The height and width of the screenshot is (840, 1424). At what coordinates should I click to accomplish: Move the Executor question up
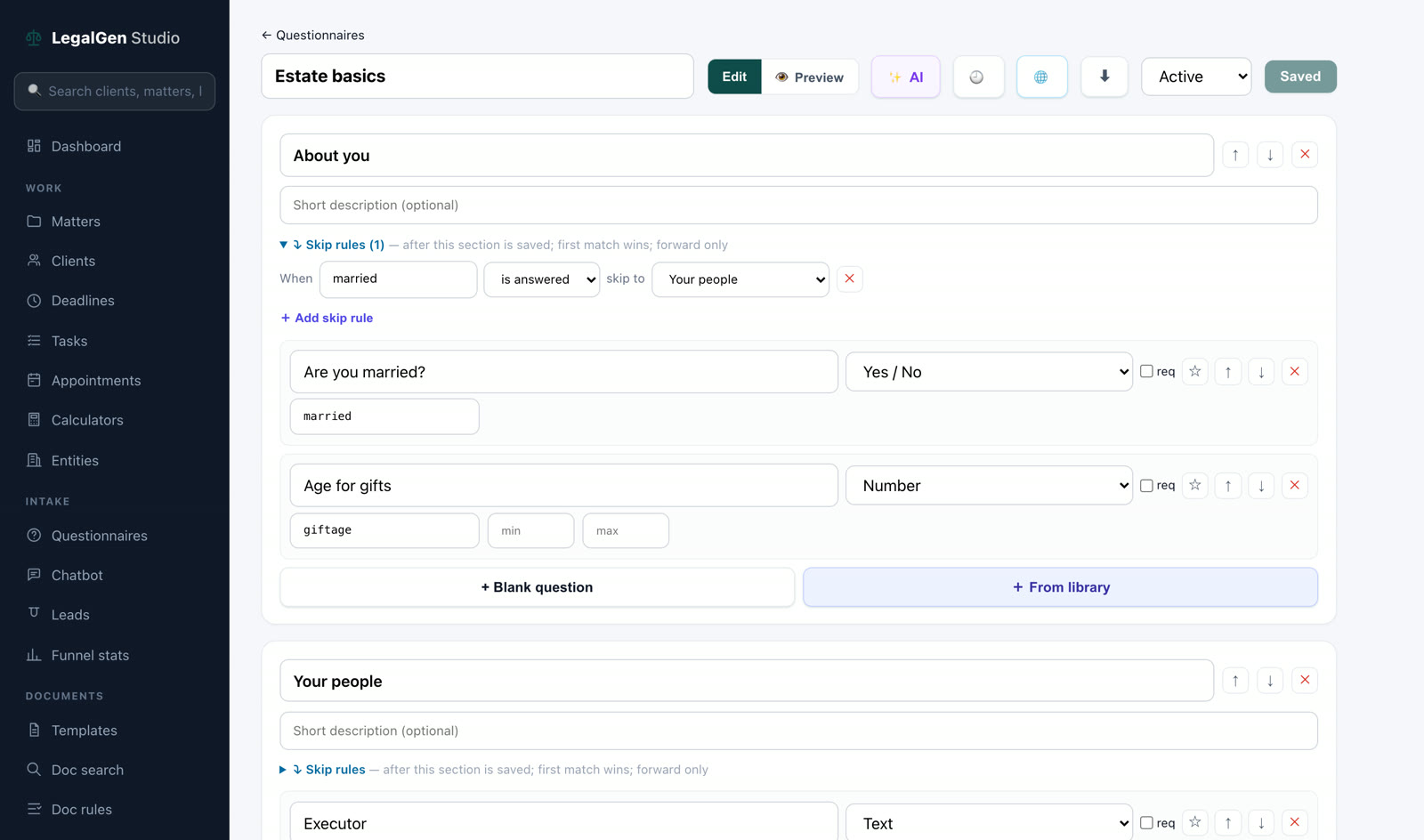(1228, 823)
